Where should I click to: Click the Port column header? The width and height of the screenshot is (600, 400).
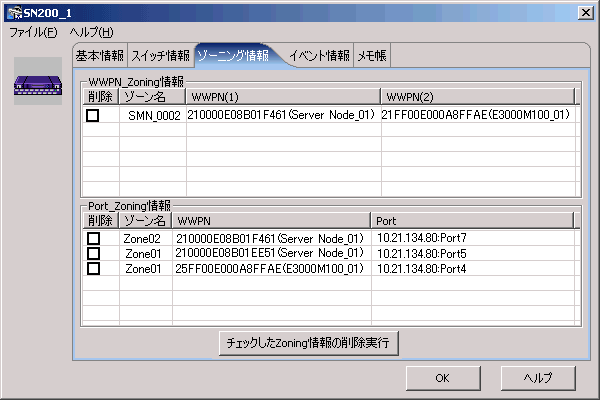tap(473, 221)
